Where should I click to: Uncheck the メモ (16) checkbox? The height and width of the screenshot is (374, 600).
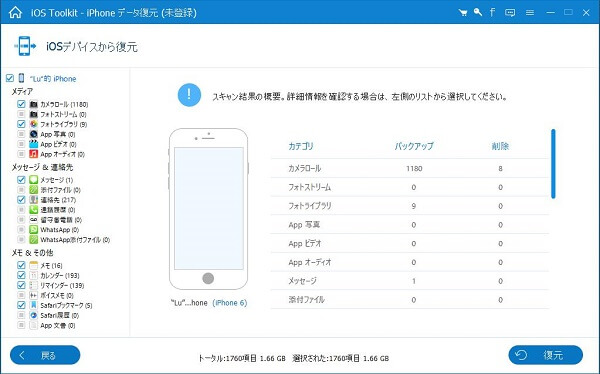click(x=21, y=265)
